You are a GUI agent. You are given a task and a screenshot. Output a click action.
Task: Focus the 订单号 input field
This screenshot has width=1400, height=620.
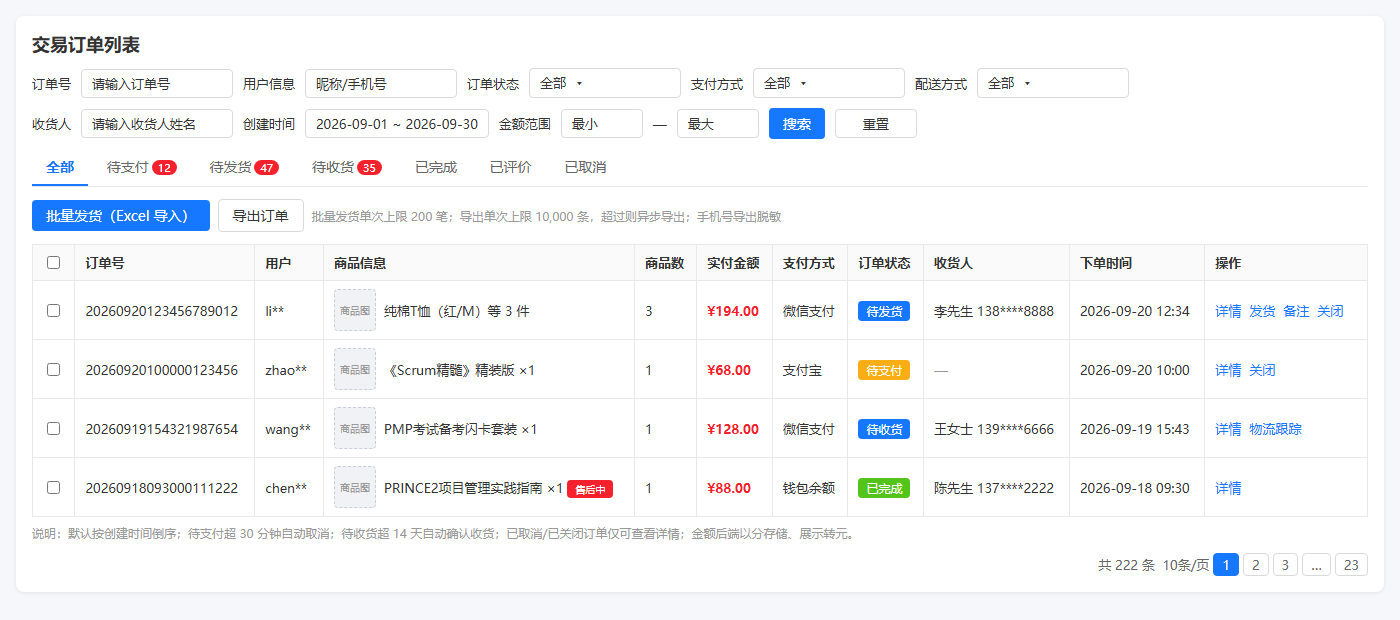tap(157, 83)
